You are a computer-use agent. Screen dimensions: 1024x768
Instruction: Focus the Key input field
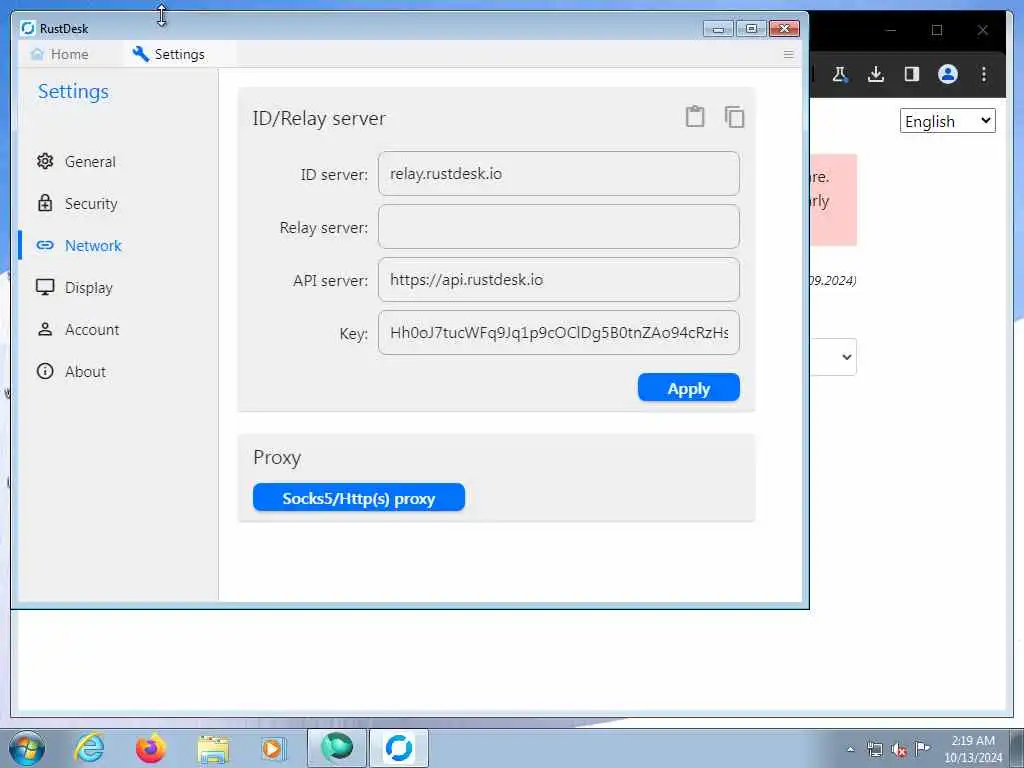559,332
